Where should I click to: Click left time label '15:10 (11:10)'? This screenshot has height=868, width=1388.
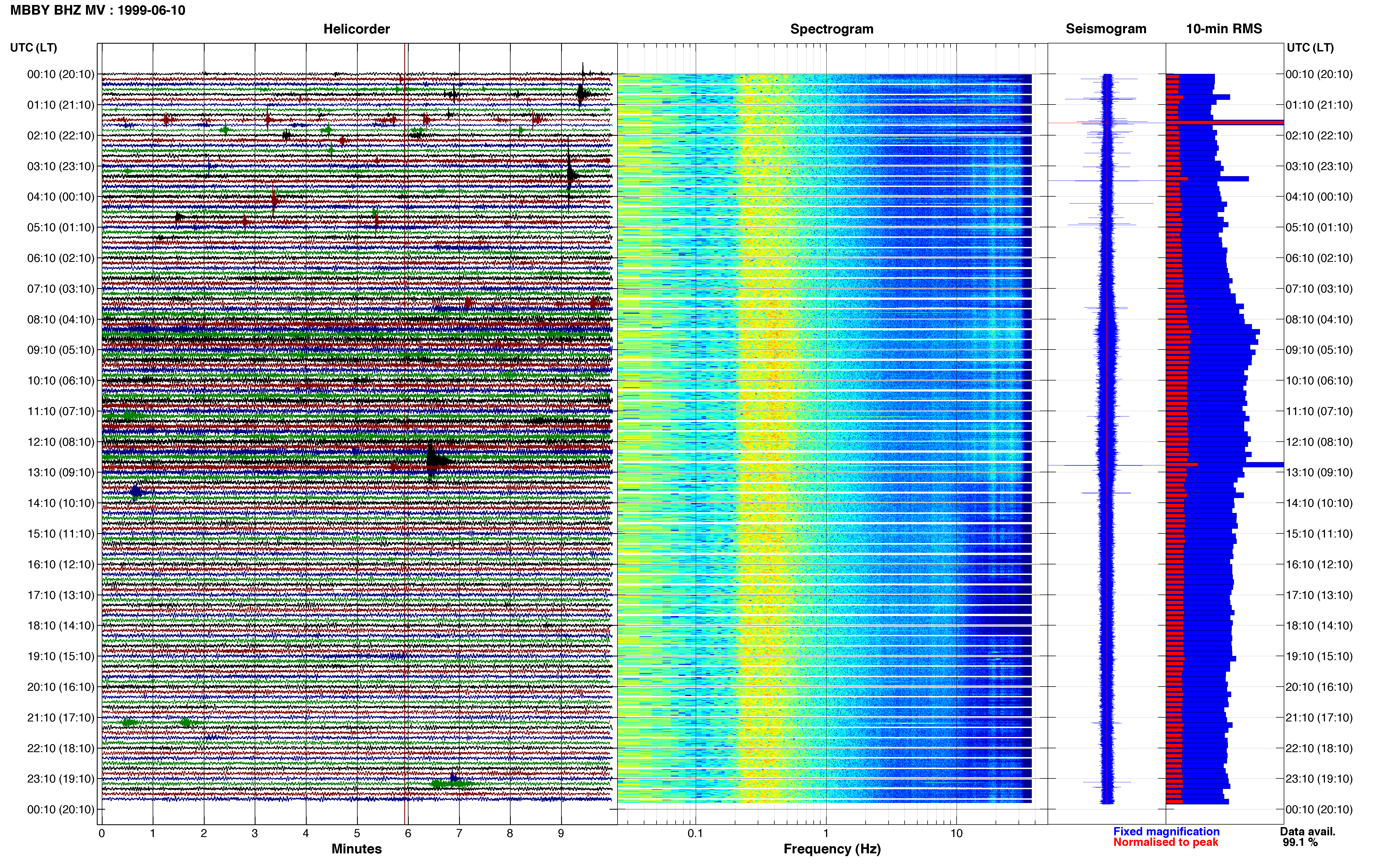click(x=61, y=534)
